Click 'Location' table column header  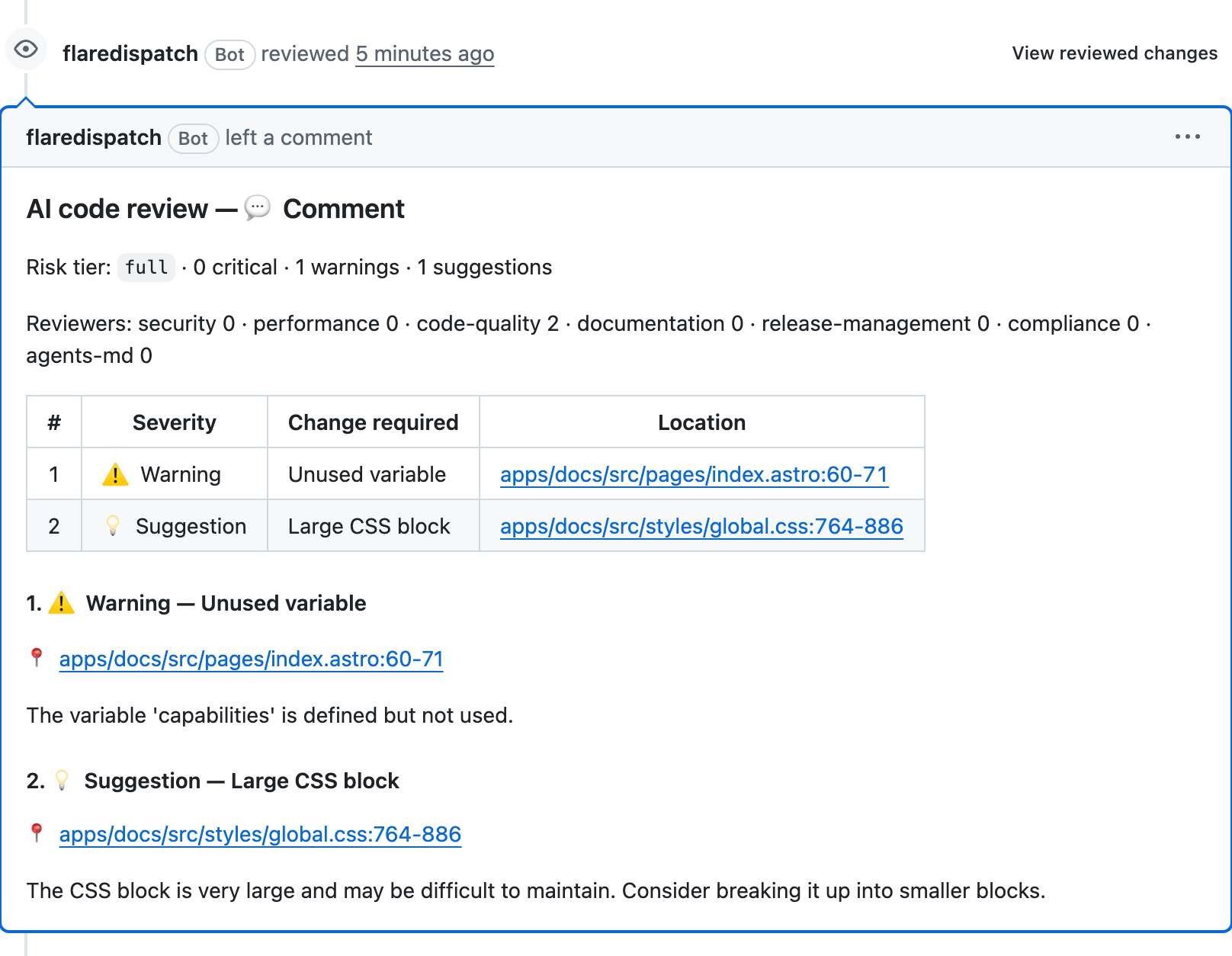pos(701,422)
